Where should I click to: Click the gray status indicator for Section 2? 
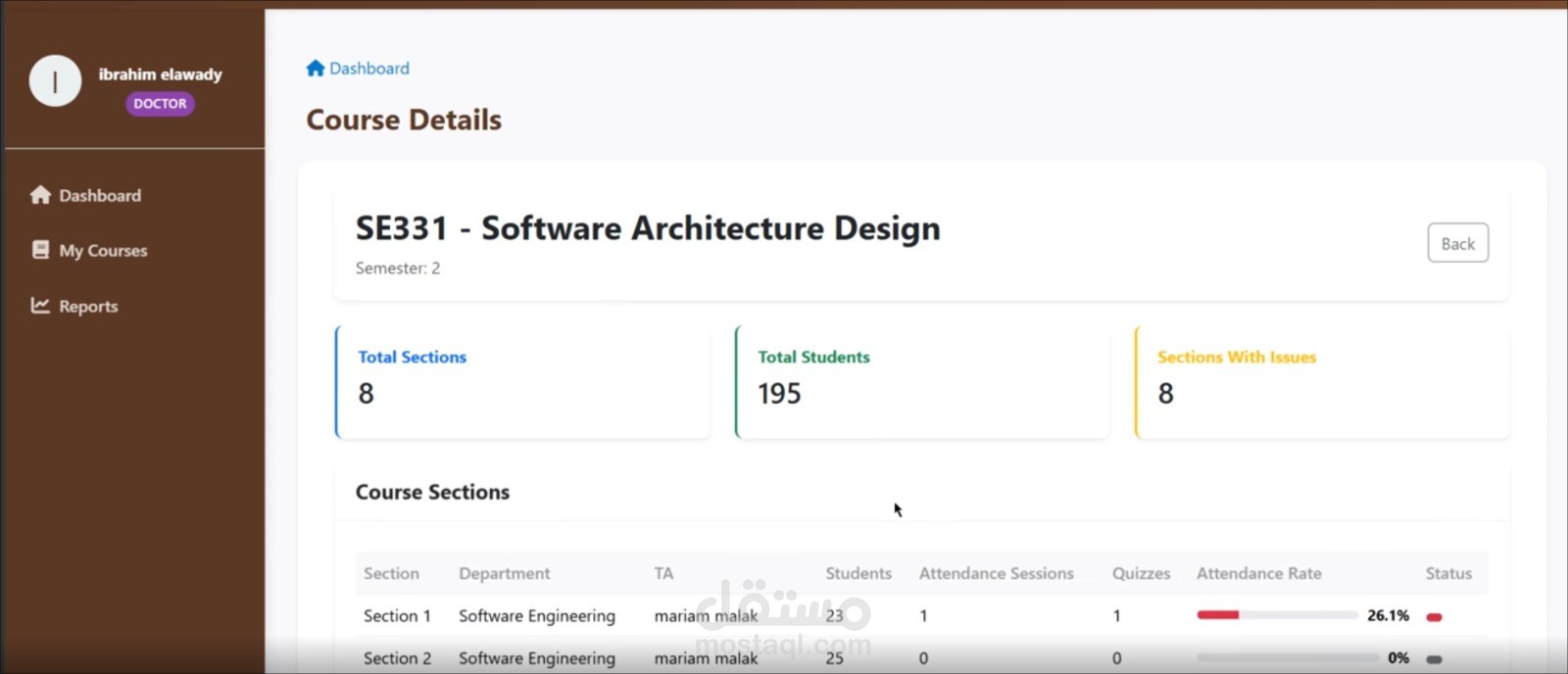[x=1434, y=659]
